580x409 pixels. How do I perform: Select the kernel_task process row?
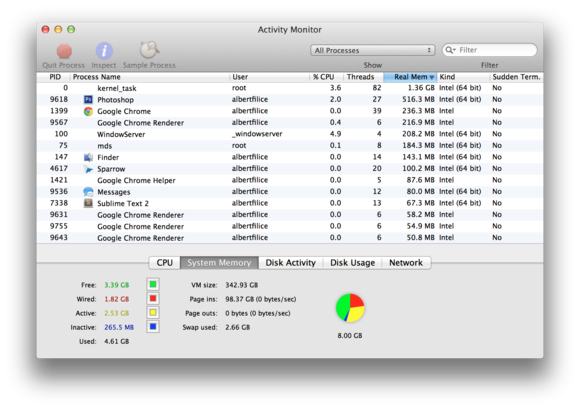coord(290,88)
